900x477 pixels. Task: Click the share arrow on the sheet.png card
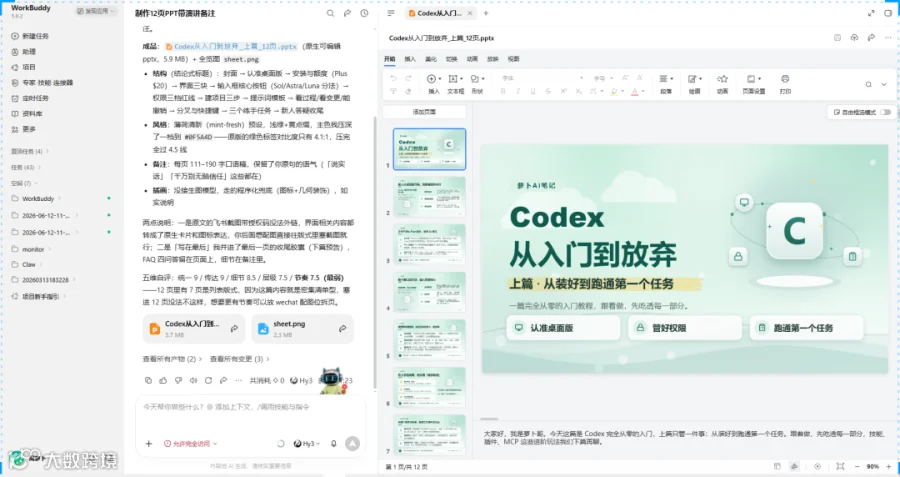point(342,328)
